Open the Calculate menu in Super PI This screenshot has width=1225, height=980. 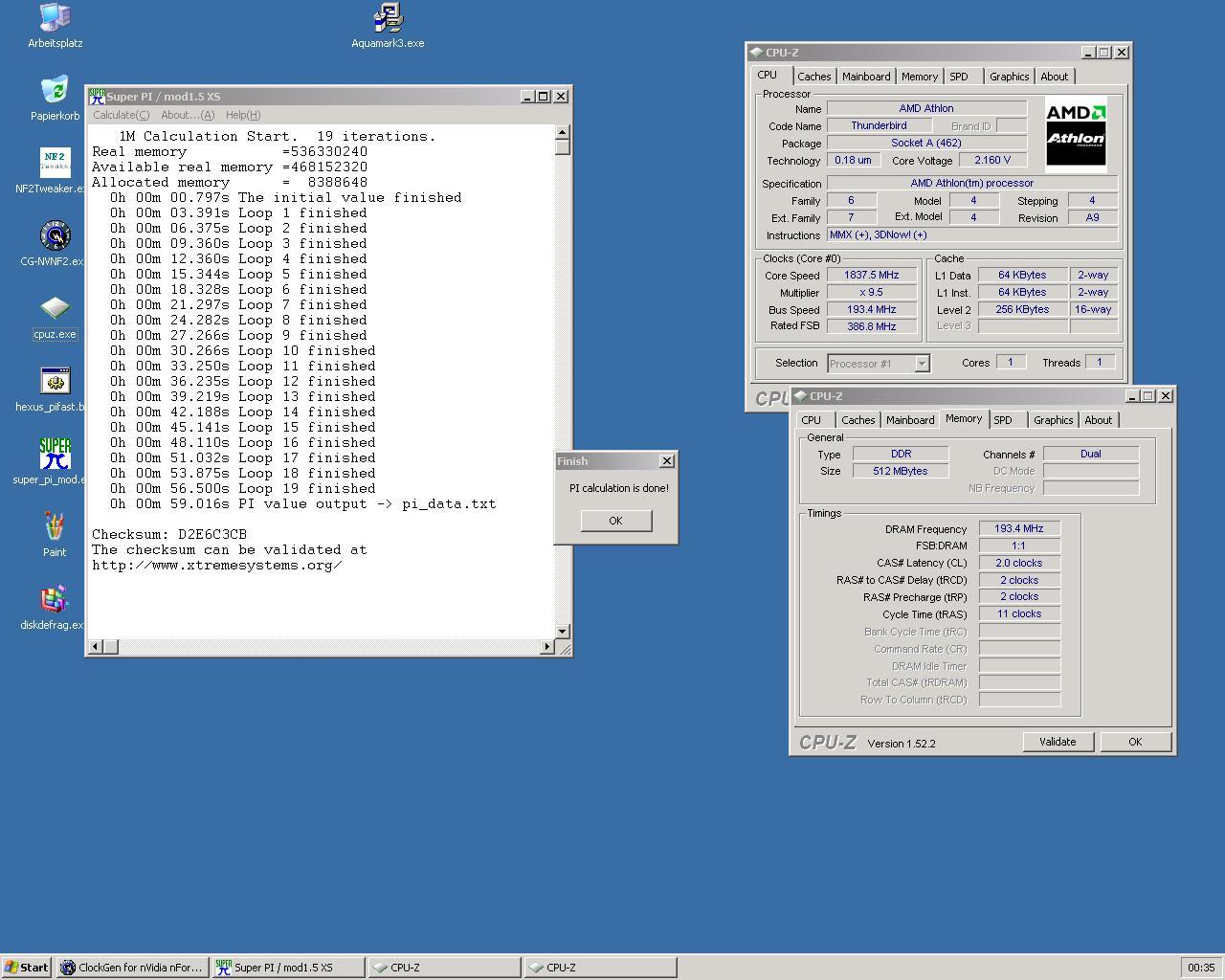coord(121,115)
